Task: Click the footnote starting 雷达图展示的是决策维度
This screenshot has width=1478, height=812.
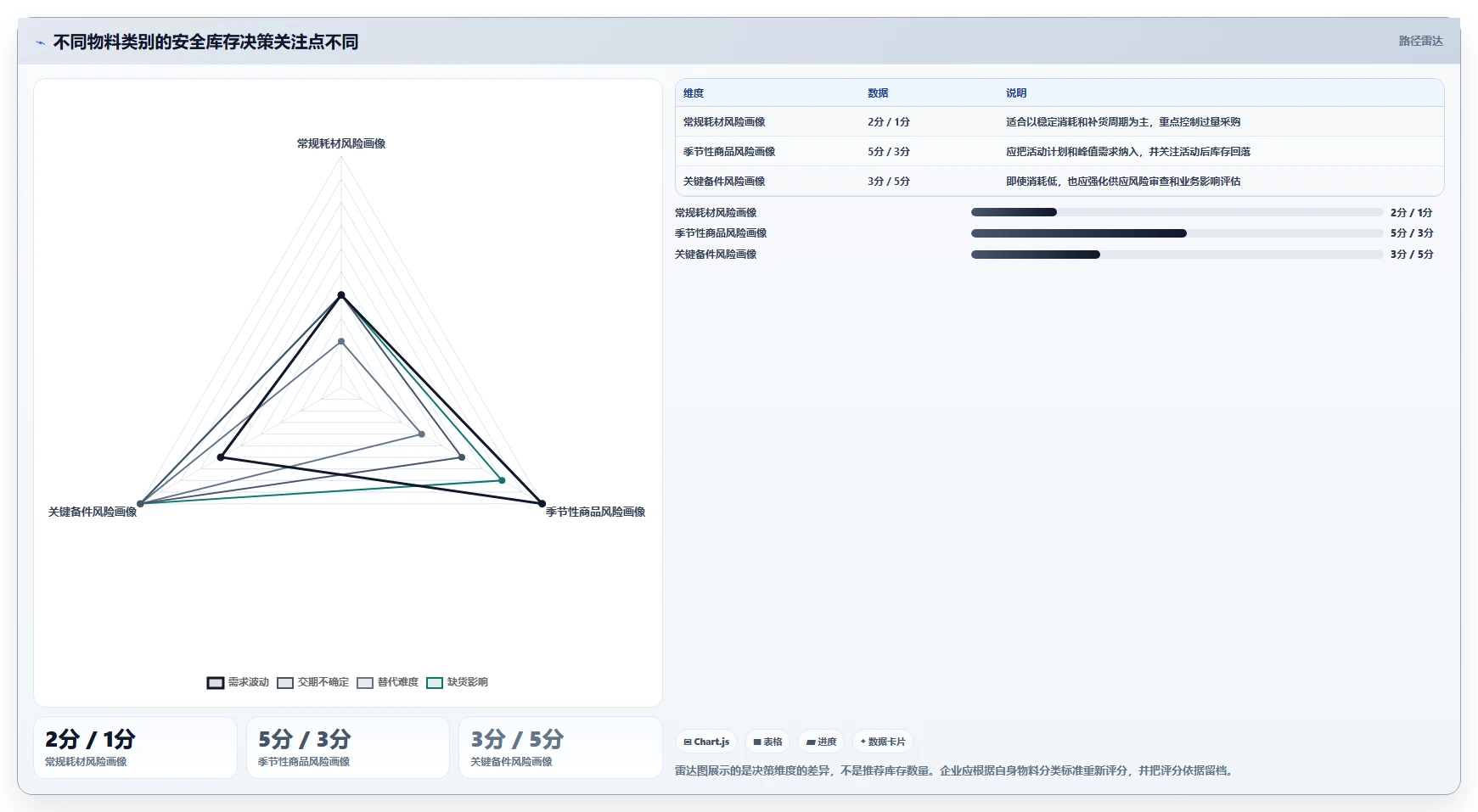Action: 955,770
